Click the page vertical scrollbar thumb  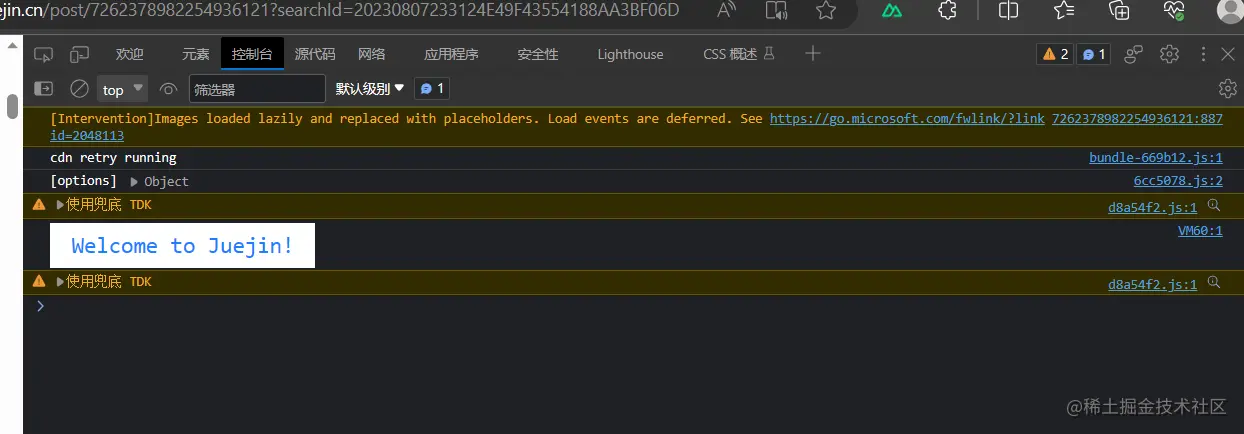(x=12, y=105)
